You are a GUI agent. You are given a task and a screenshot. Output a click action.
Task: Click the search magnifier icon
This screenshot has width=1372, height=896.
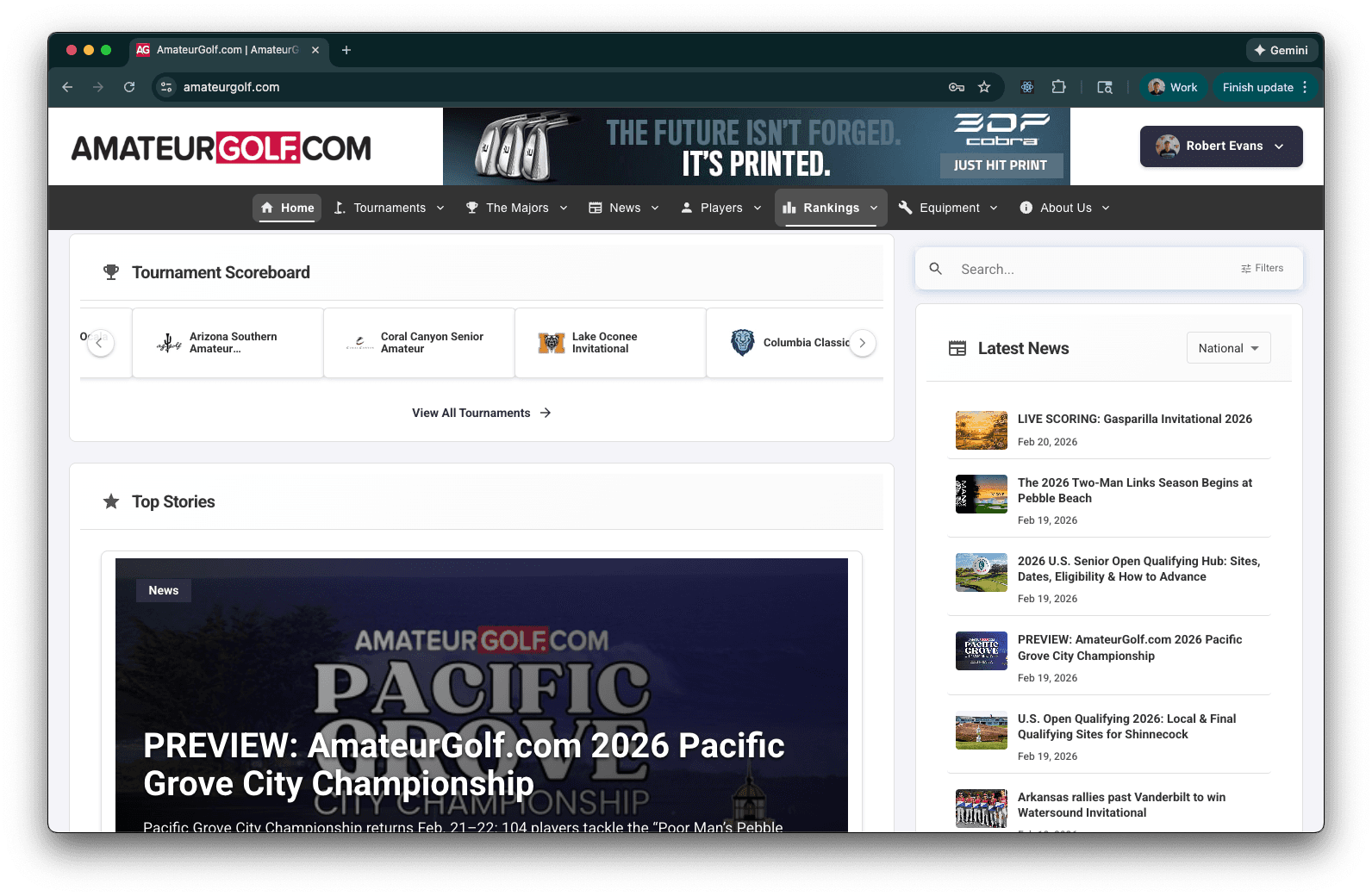pos(936,269)
